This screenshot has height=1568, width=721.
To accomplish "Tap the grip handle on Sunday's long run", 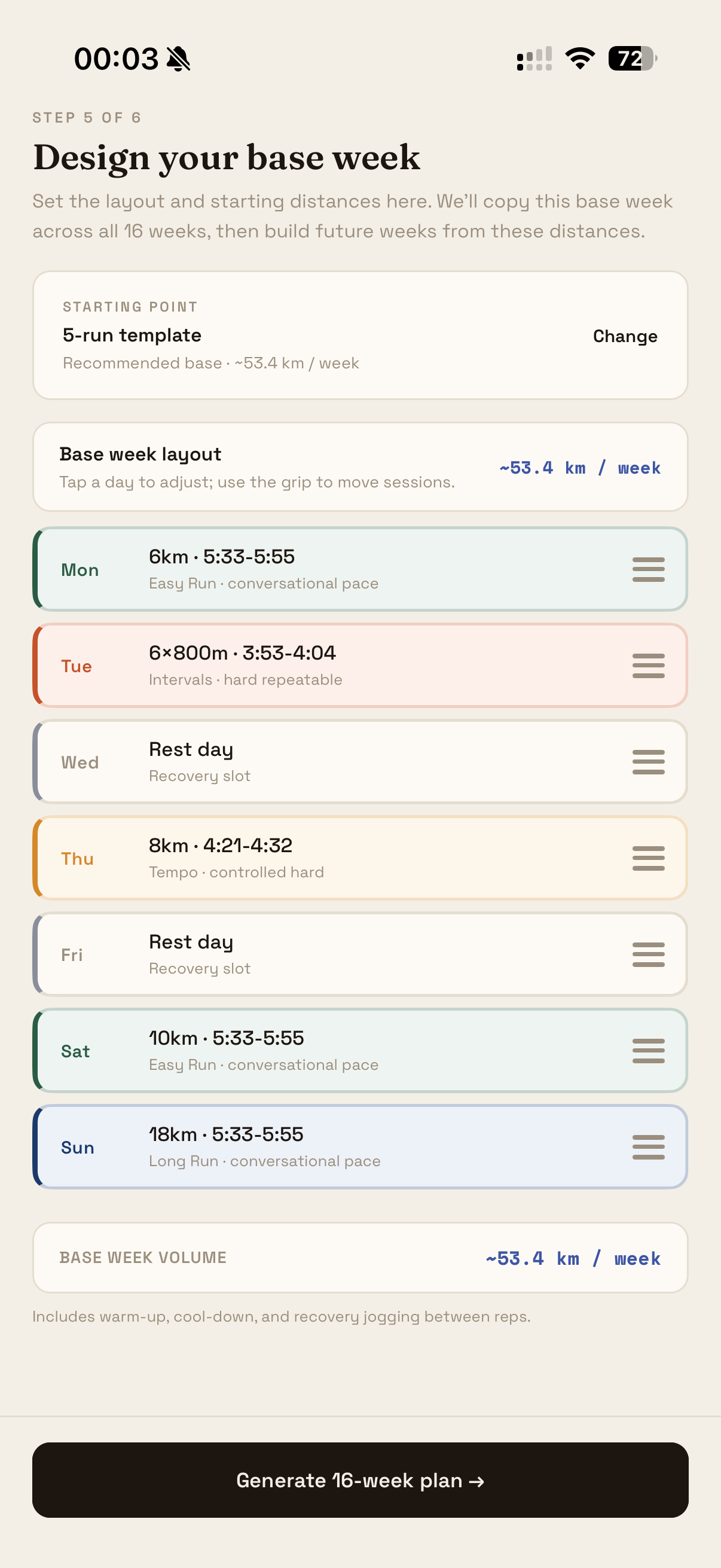I will [648, 1147].
